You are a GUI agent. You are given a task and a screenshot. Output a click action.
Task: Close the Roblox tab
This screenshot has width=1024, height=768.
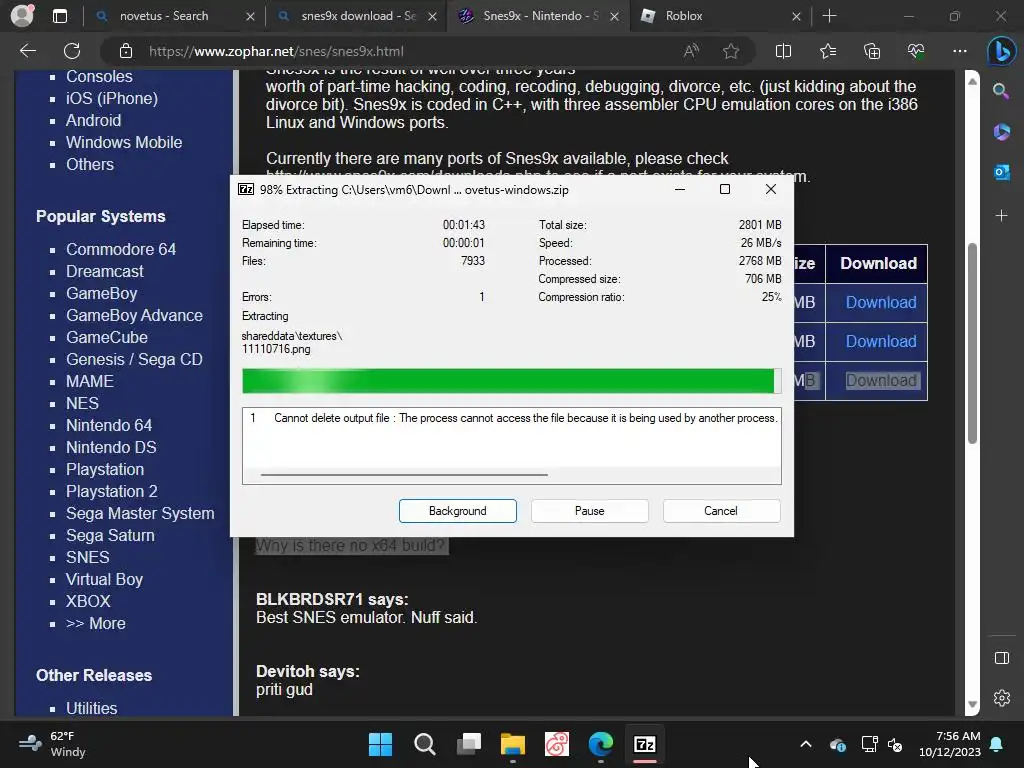[x=796, y=16]
